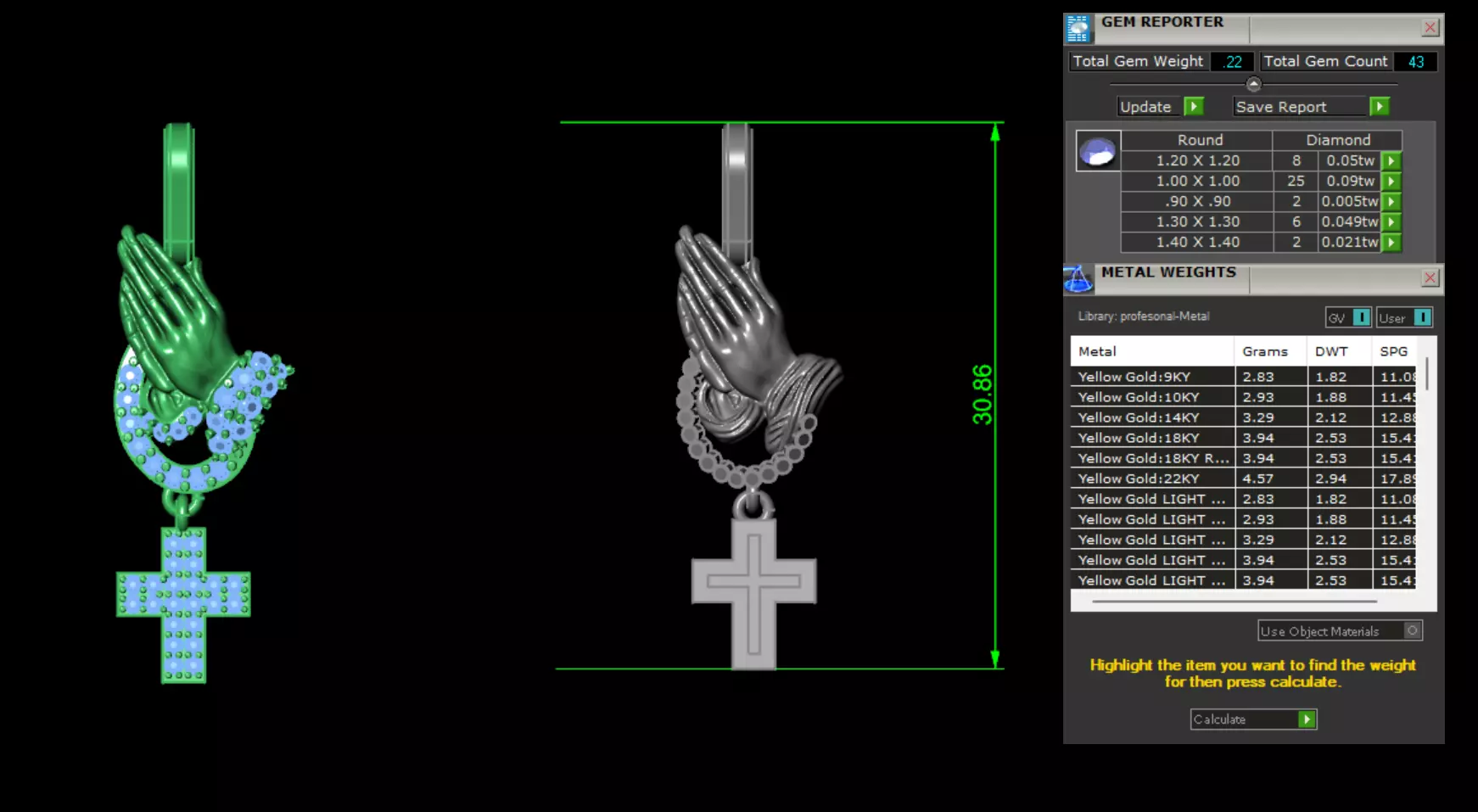
Task: Click the 1.00 X 1.00 size cell
Action: click(1197, 181)
